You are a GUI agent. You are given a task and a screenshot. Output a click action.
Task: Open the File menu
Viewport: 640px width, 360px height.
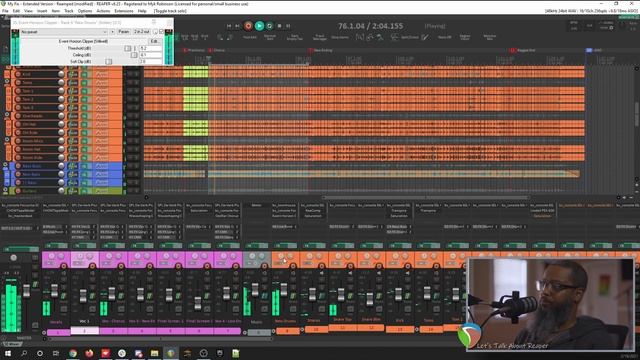click(x=5, y=11)
